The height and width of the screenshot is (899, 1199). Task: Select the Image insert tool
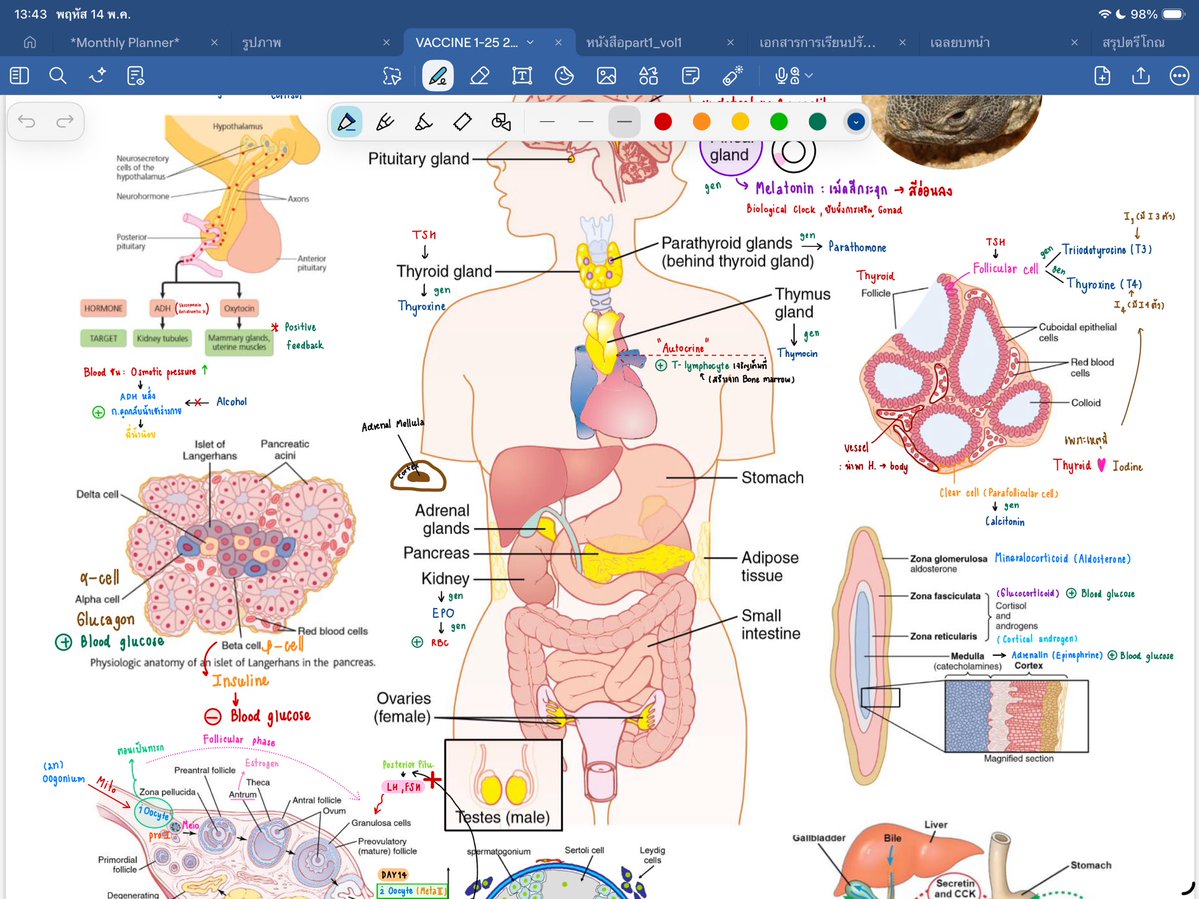pyautogui.click(x=606, y=76)
